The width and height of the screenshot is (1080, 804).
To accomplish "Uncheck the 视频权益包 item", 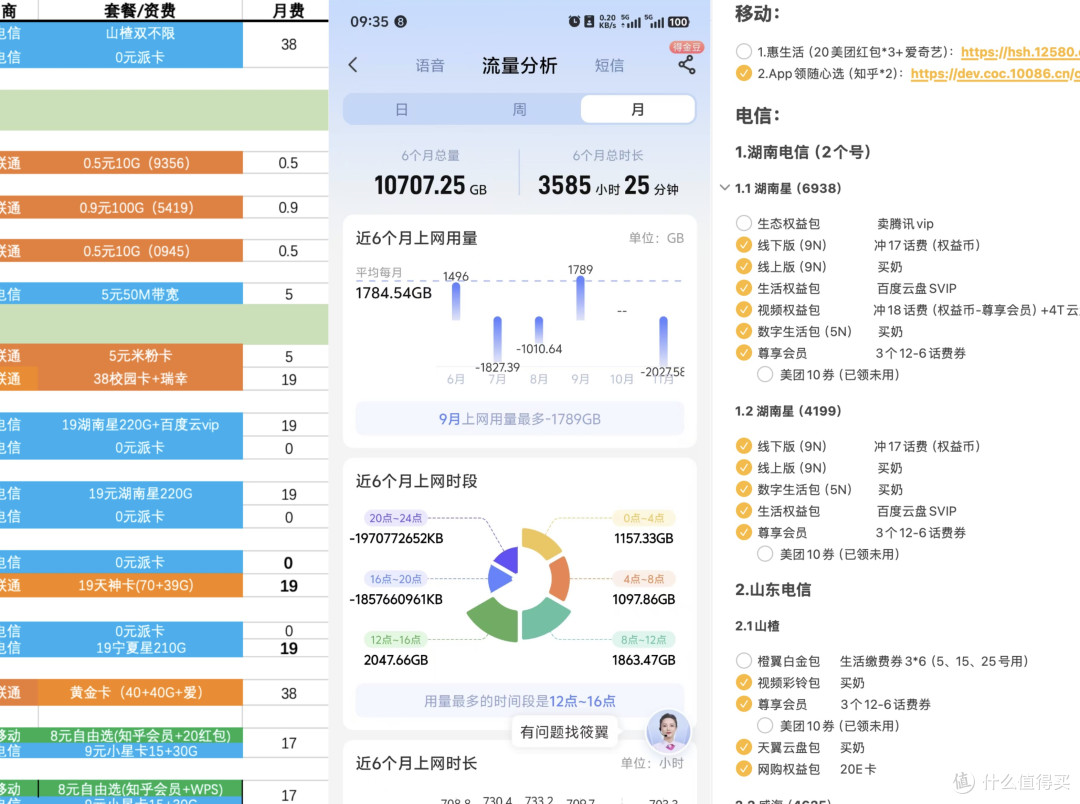I will click(x=743, y=310).
